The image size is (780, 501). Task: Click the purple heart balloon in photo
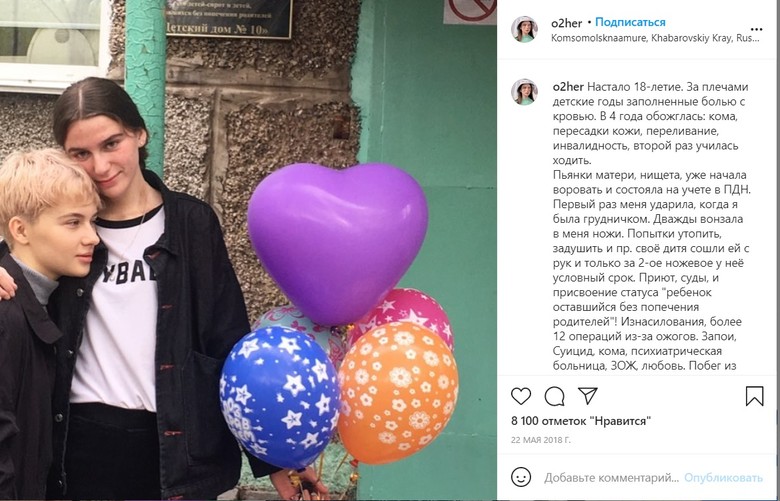point(338,239)
